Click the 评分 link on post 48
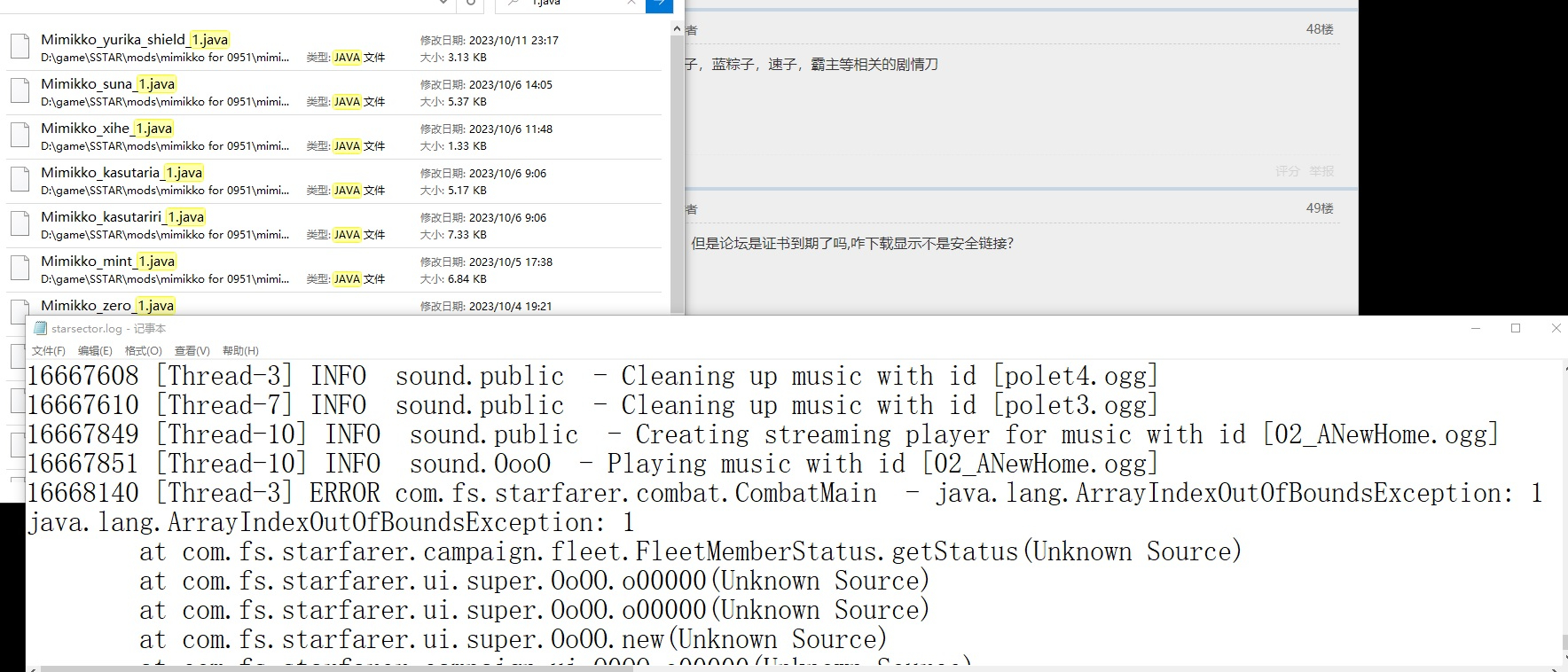1568x672 pixels. click(1287, 171)
